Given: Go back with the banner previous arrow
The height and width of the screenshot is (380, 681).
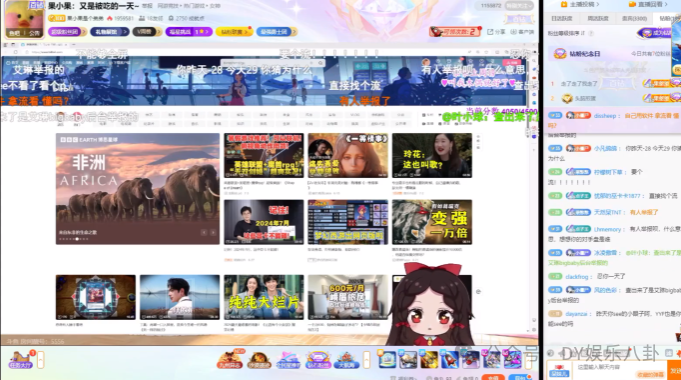Looking at the screenshot, I should pos(204,232).
